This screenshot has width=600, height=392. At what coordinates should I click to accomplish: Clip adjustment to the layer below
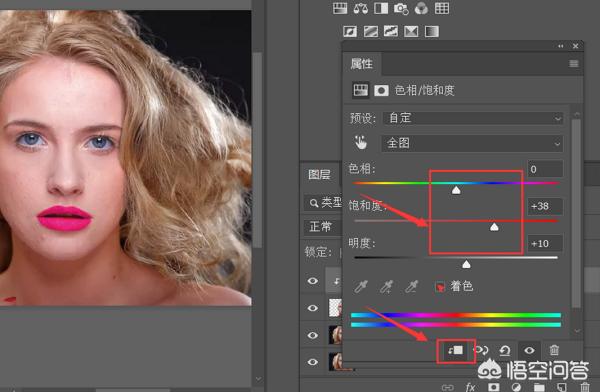(456, 350)
